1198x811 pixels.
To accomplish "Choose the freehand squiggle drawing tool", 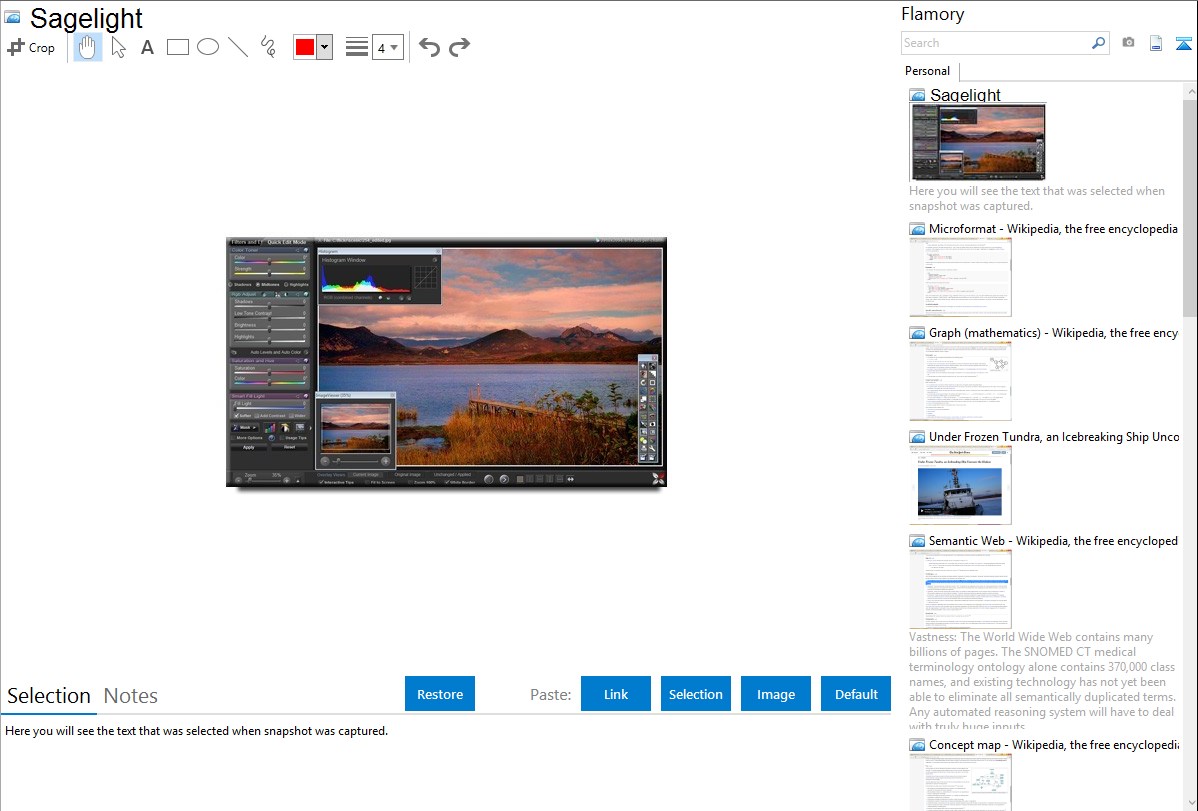I will [268, 47].
